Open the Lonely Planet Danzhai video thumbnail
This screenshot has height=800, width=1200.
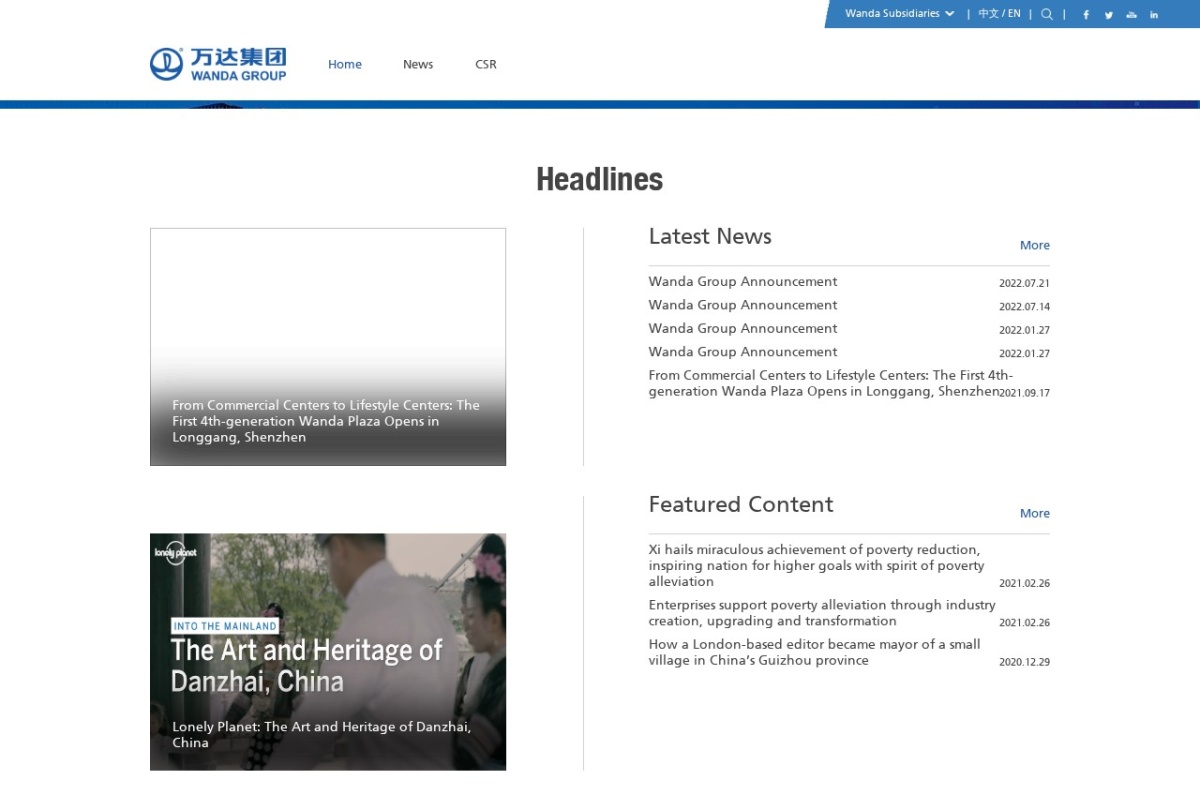[328, 651]
